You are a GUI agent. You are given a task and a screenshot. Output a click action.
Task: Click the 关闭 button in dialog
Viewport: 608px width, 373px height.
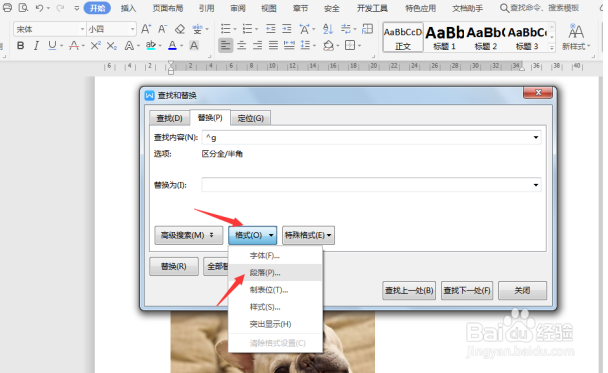point(522,290)
